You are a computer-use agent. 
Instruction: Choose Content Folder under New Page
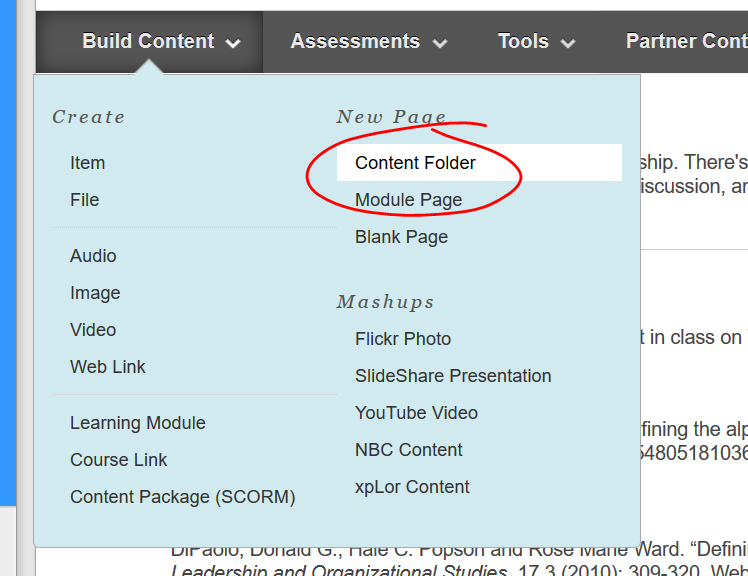pyautogui.click(x=415, y=163)
